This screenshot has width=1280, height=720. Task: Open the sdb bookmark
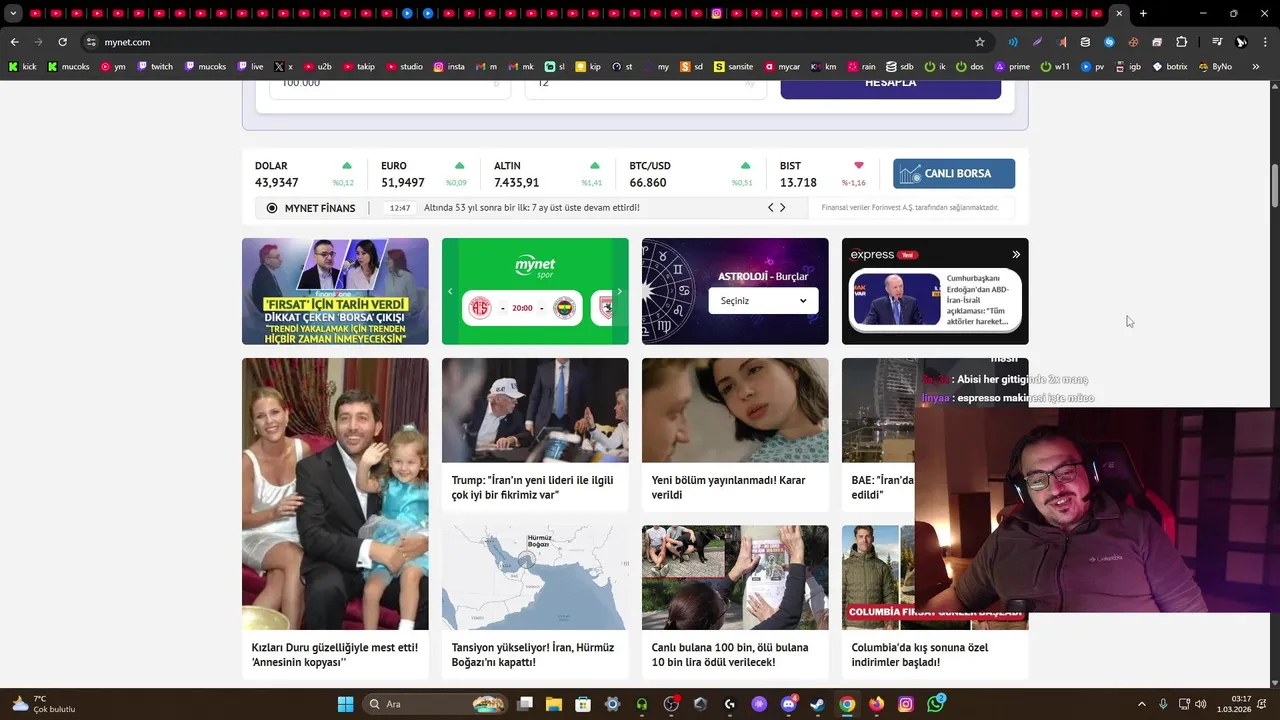coord(899,67)
